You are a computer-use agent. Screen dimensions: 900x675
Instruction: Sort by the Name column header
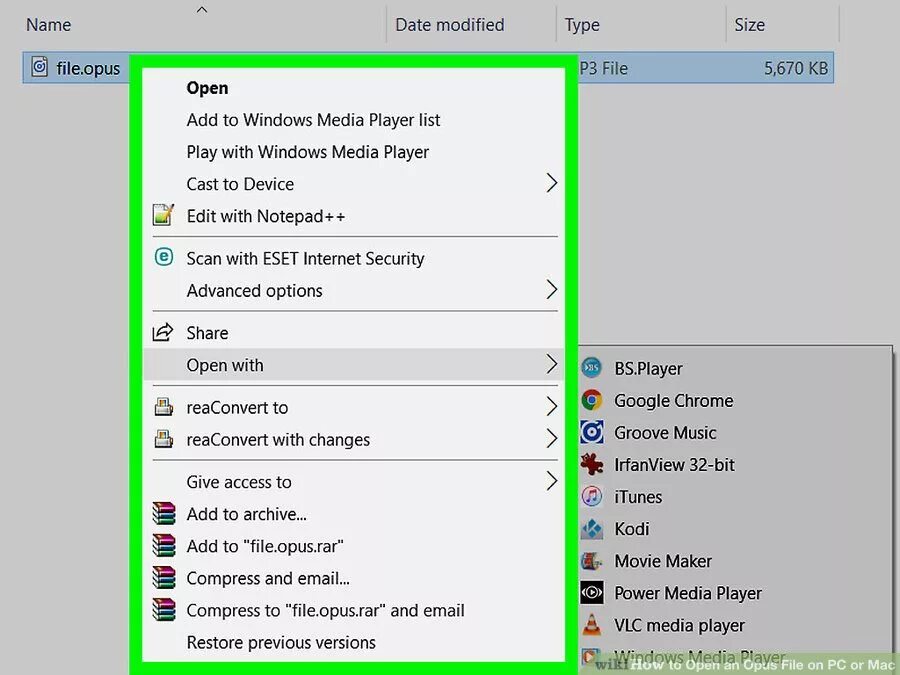tap(49, 25)
